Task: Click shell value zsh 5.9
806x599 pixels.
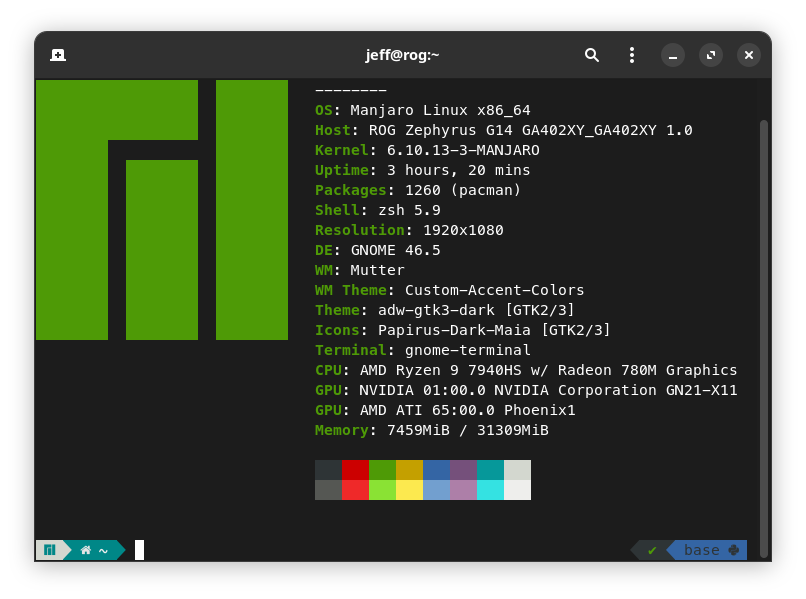Action: pyautogui.click(x=409, y=210)
